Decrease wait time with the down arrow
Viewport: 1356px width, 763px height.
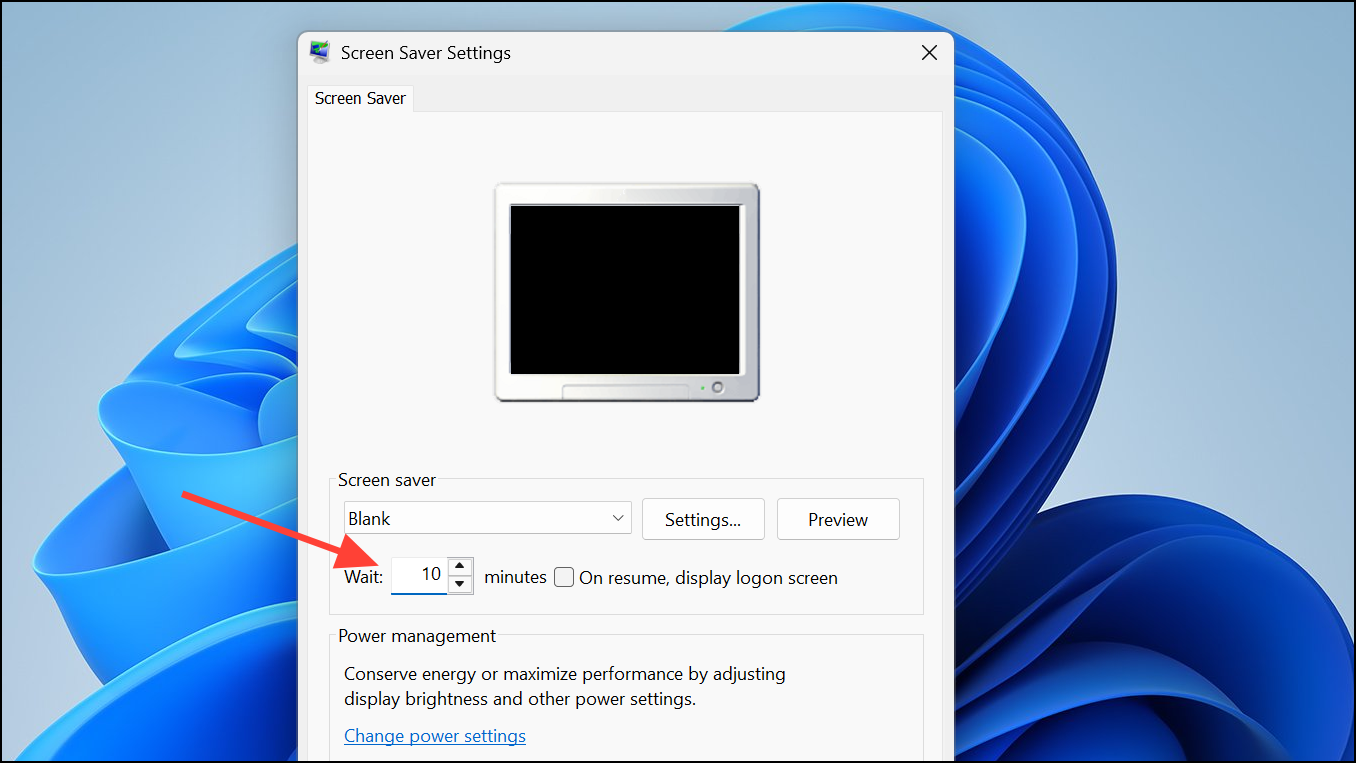(x=459, y=584)
